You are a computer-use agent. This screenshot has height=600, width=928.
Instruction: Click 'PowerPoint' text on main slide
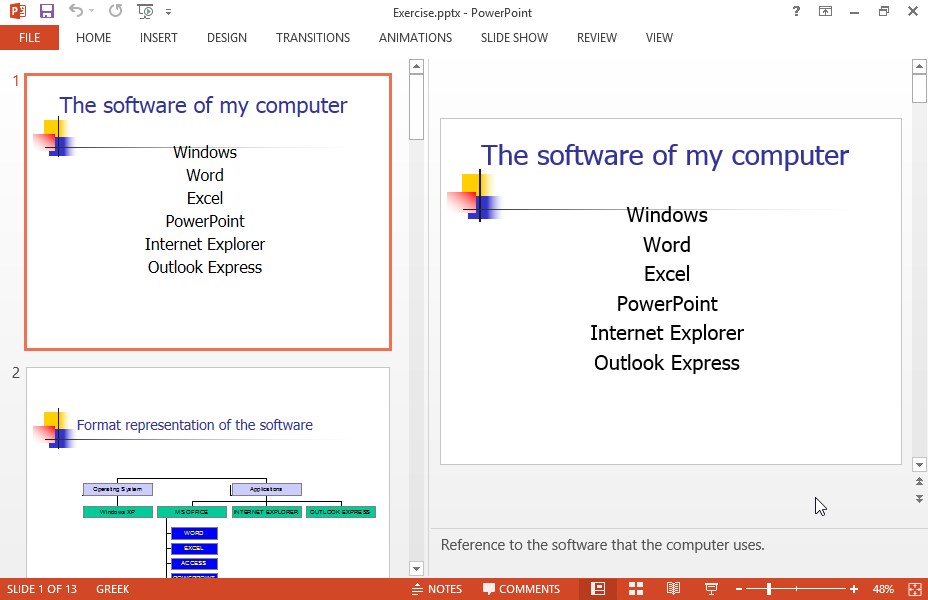click(667, 304)
